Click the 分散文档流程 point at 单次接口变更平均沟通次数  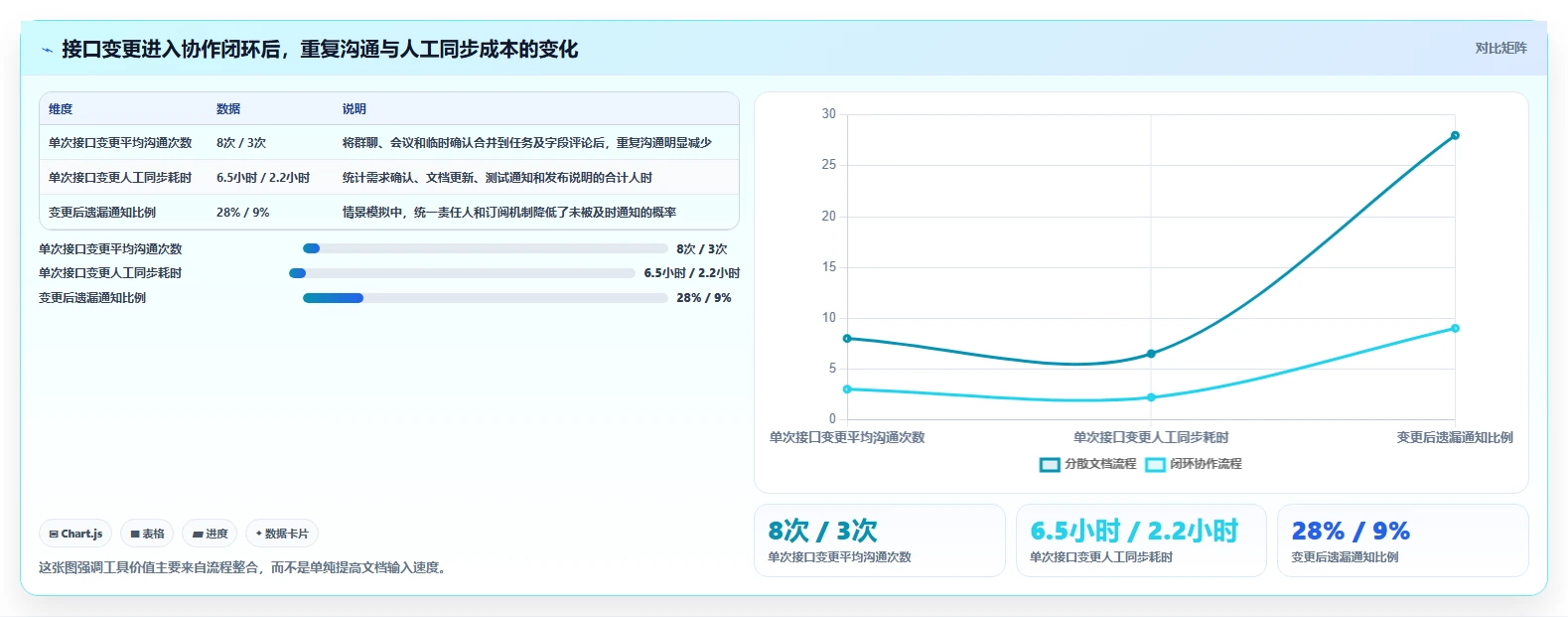tap(847, 339)
